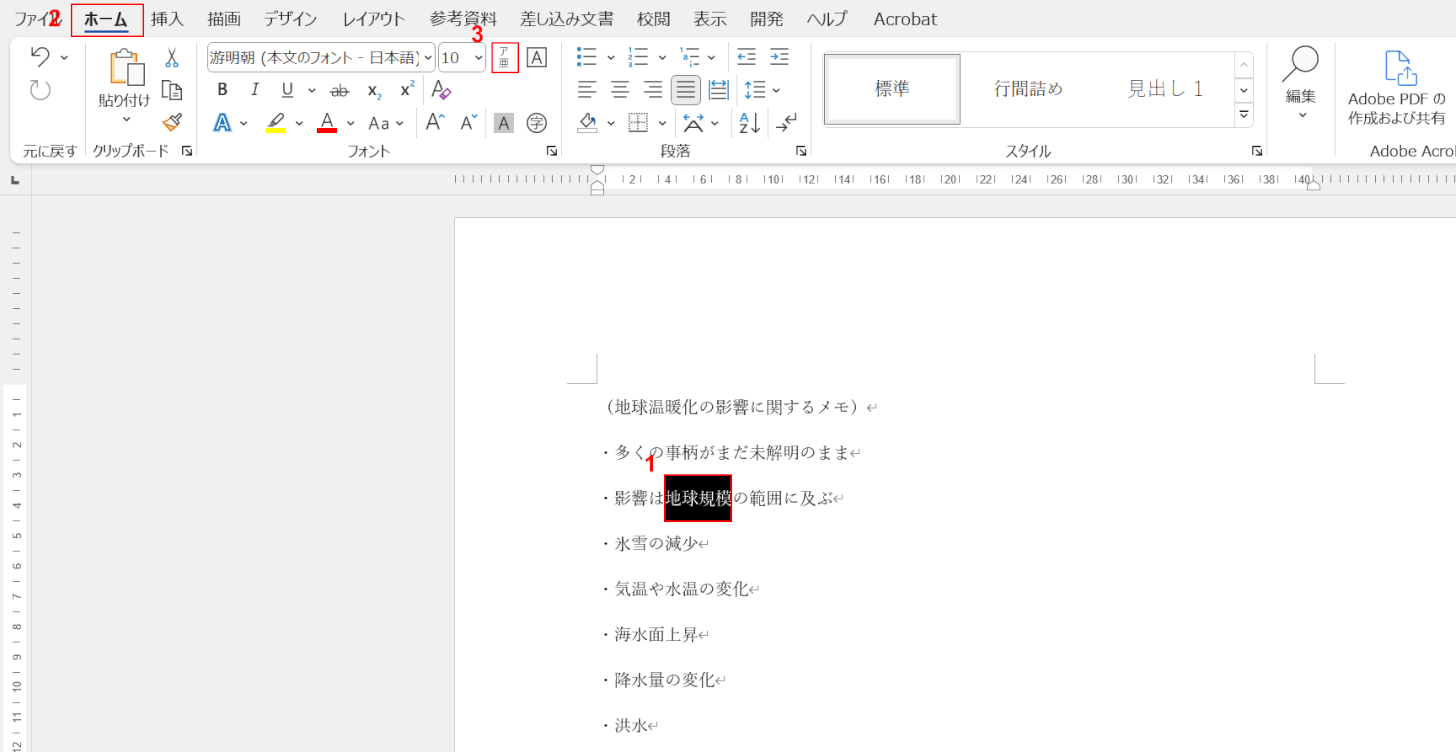
Task: Expand the Styles gallery more button
Action: [1244, 114]
